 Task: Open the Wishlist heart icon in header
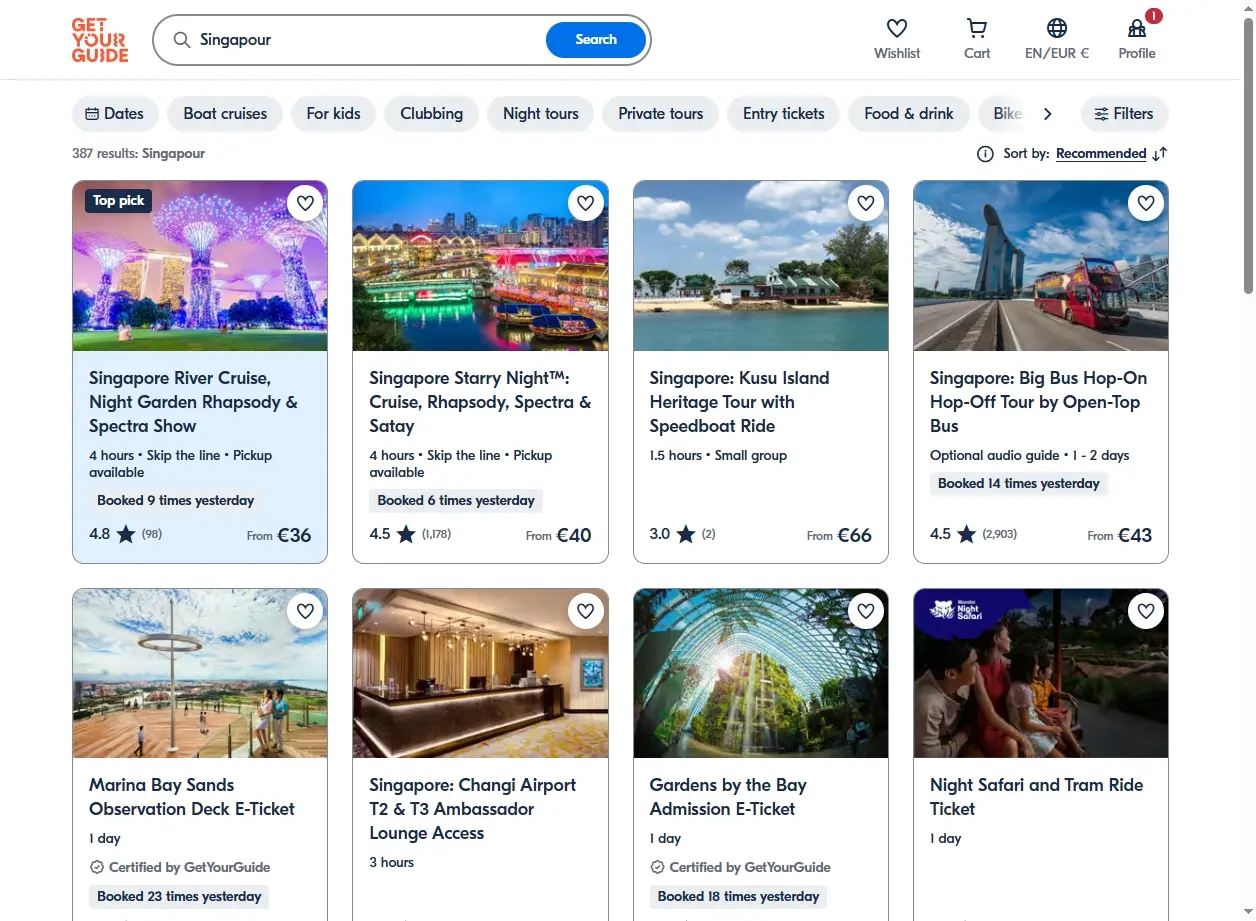(x=897, y=28)
